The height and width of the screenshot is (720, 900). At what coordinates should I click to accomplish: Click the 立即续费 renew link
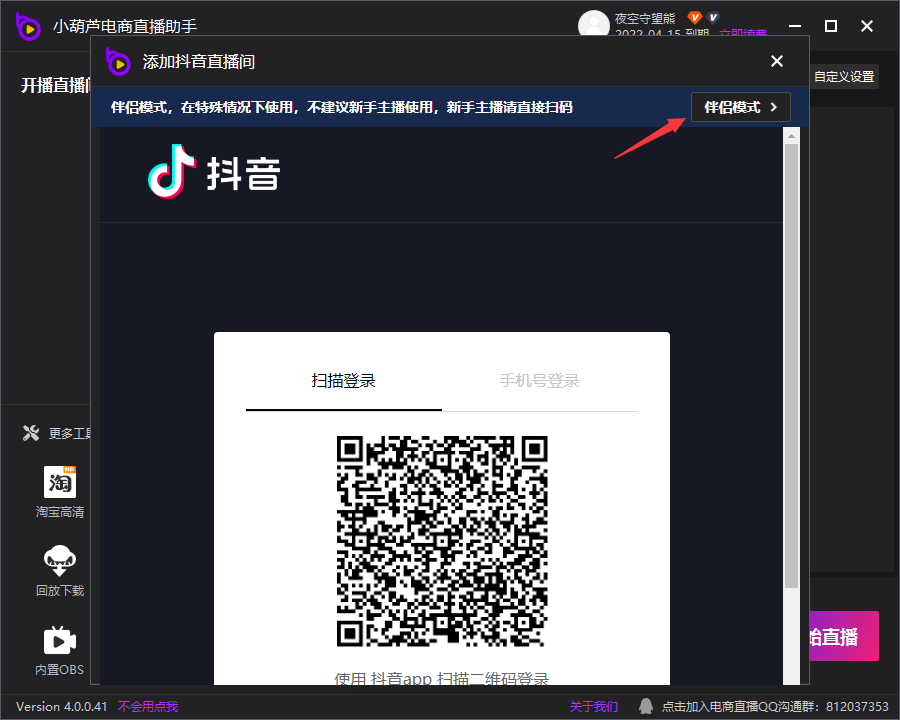(743, 35)
